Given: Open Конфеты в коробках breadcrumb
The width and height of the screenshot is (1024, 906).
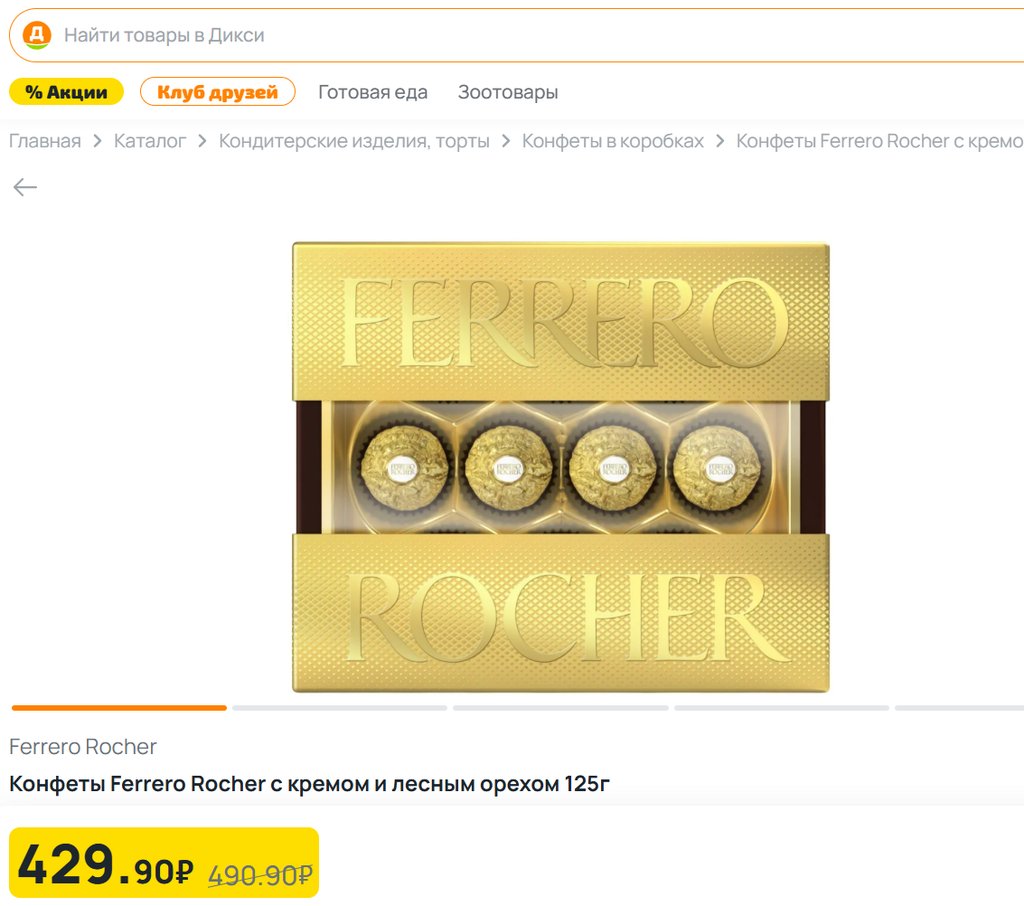Looking at the screenshot, I should click(613, 141).
